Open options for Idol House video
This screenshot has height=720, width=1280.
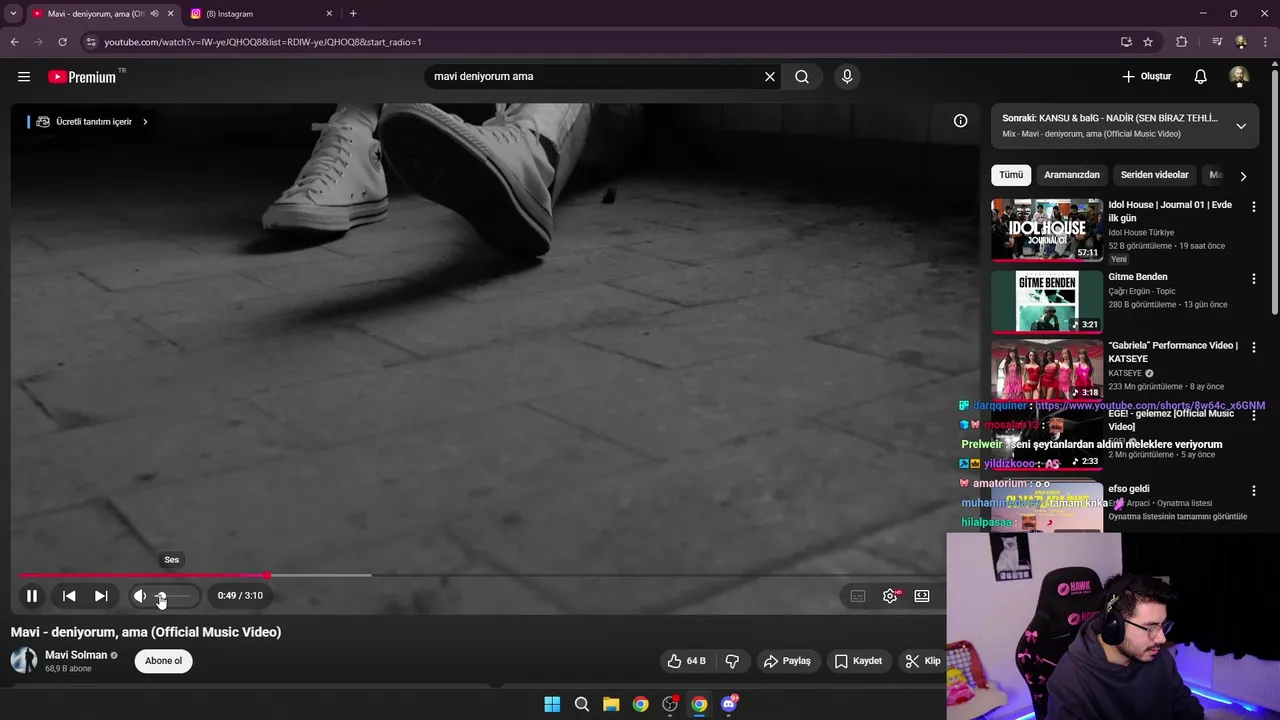[1253, 207]
